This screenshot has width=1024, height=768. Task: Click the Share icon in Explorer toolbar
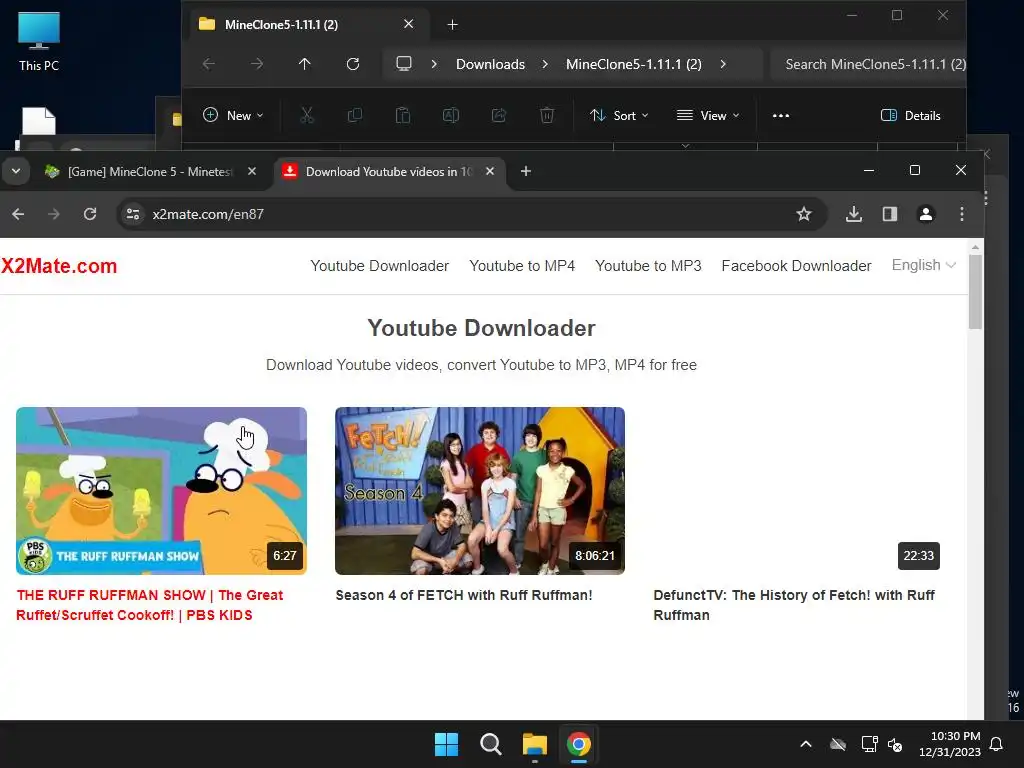pyautogui.click(x=499, y=116)
